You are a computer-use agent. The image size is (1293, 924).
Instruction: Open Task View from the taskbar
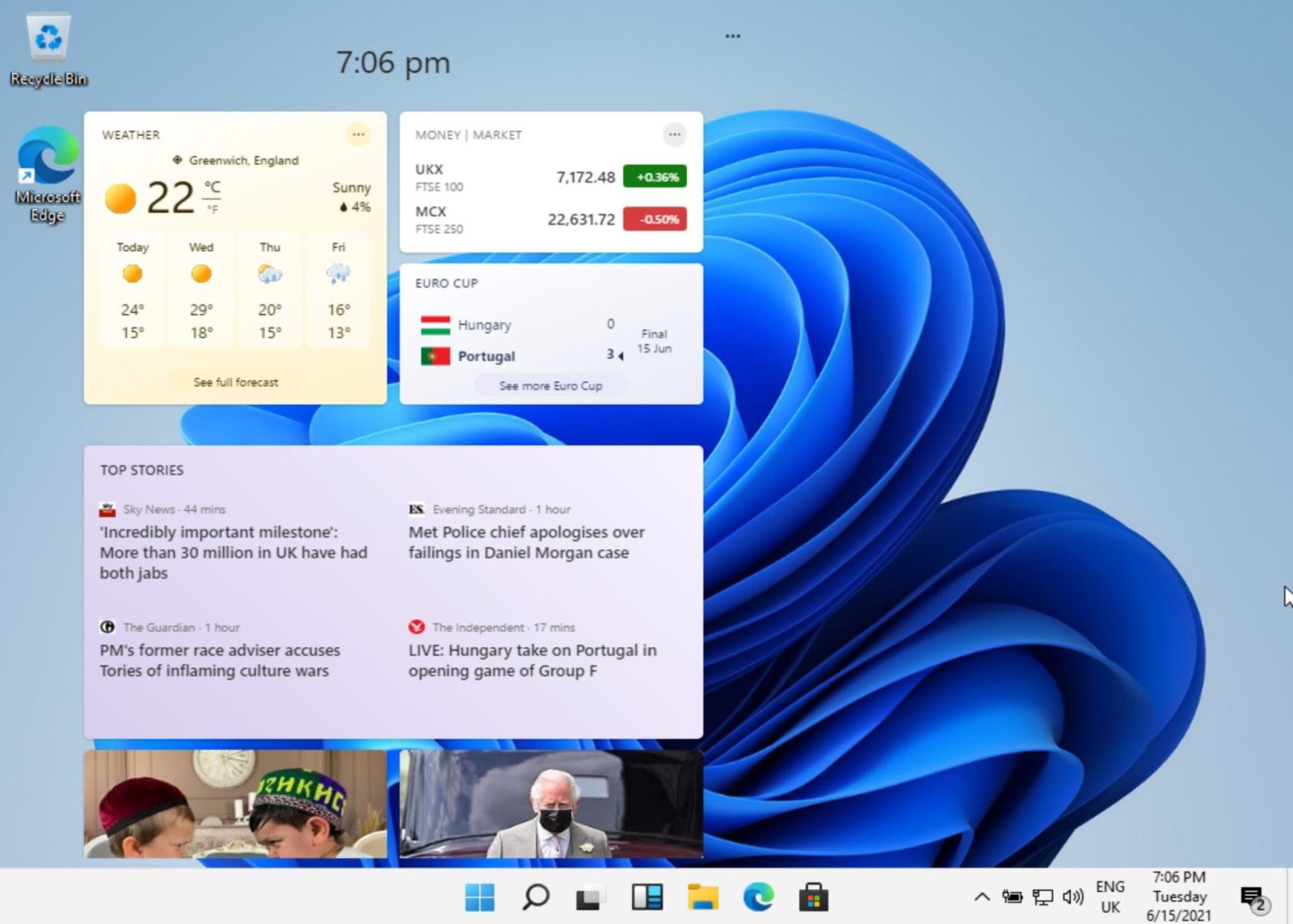pyautogui.click(x=591, y=897)
